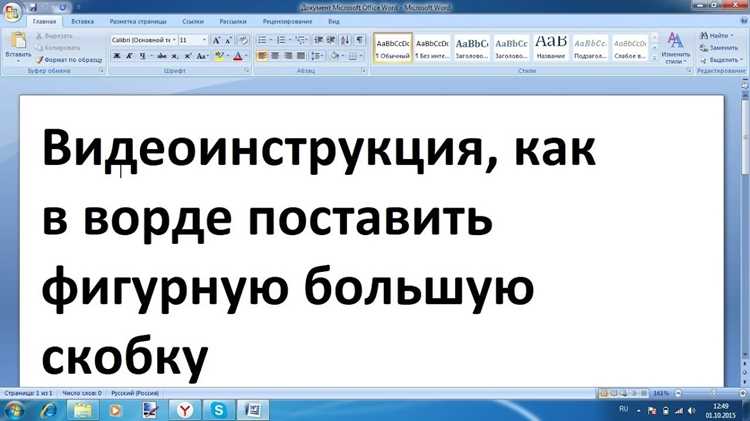Open the Абзац group dialog launcher
750x421 pixels.
[364, 70]
